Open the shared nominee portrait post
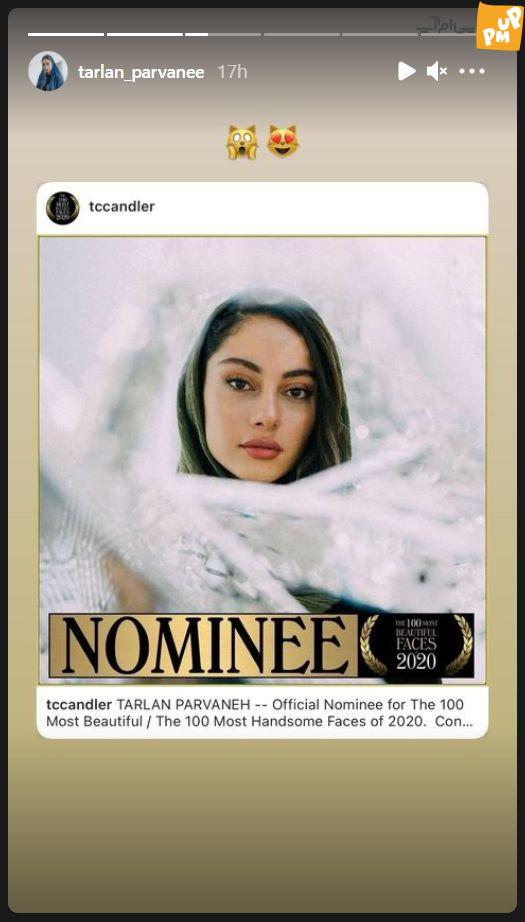The image size is (525, 922). pos(263,460)
